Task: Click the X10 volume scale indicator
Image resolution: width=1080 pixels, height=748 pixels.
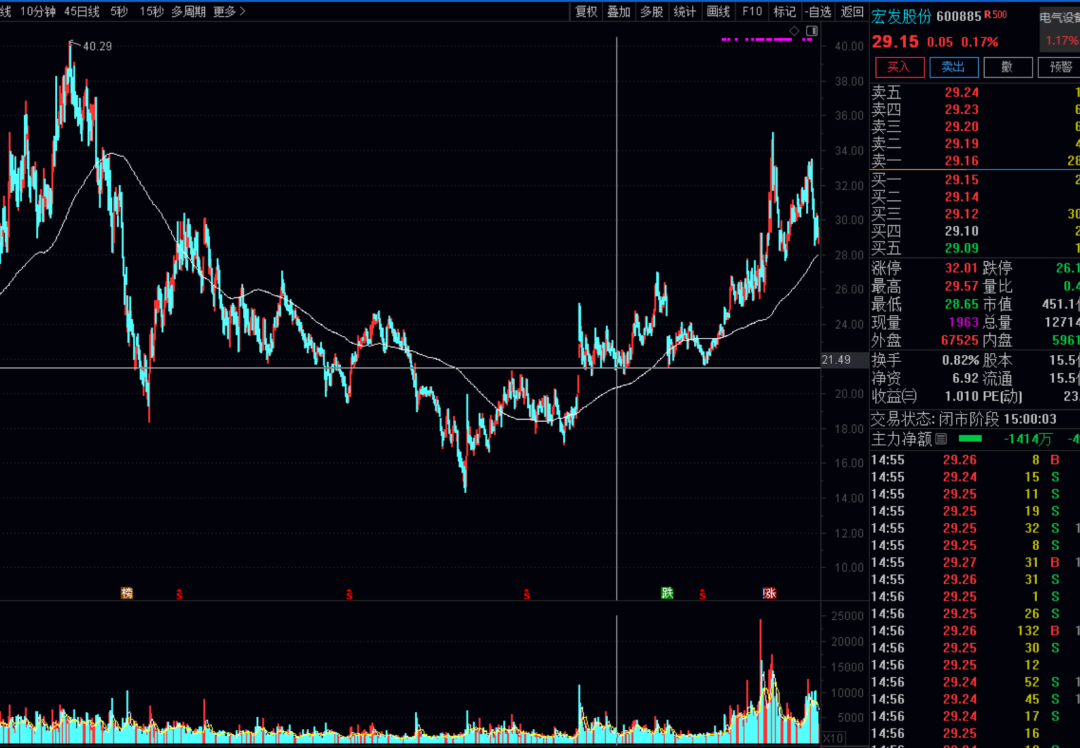Action: 832,738
